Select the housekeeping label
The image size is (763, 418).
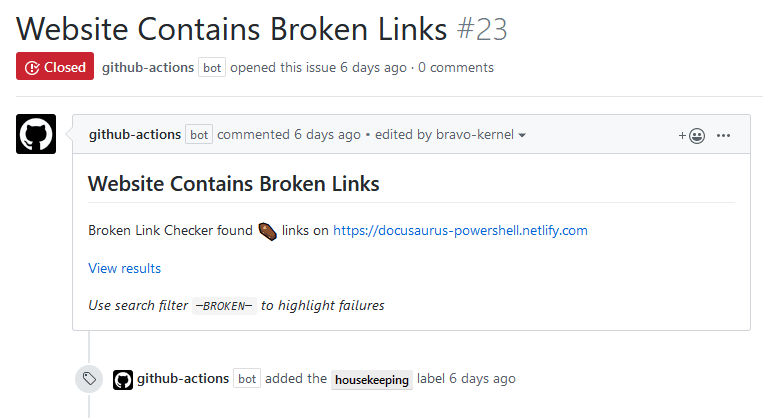[371, 380]
